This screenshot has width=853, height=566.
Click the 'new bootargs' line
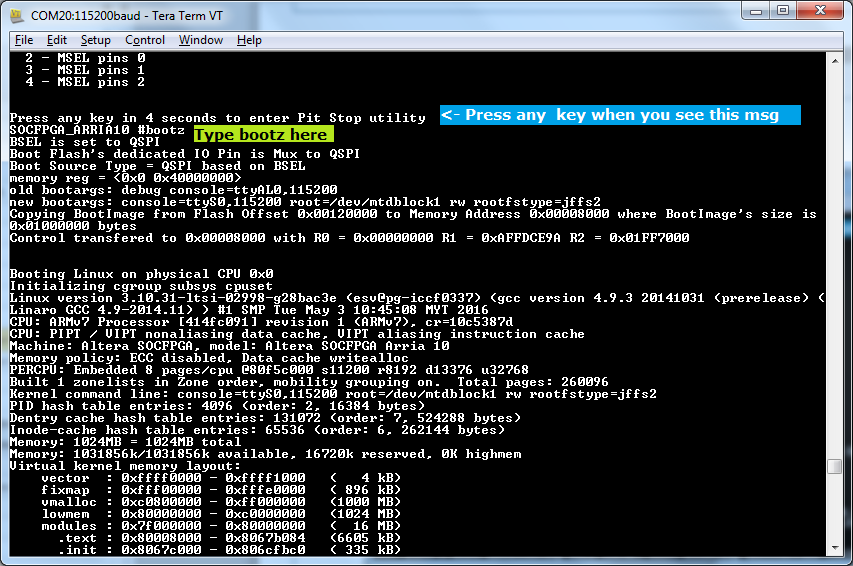coord(305,202)
